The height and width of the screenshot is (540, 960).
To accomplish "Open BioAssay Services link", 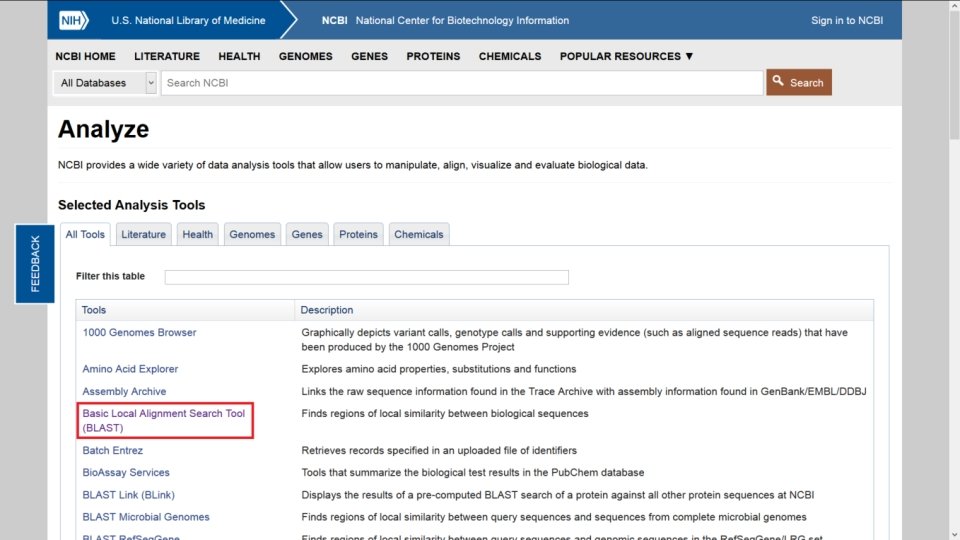I will pyautogui.click(x=126, y=473).
